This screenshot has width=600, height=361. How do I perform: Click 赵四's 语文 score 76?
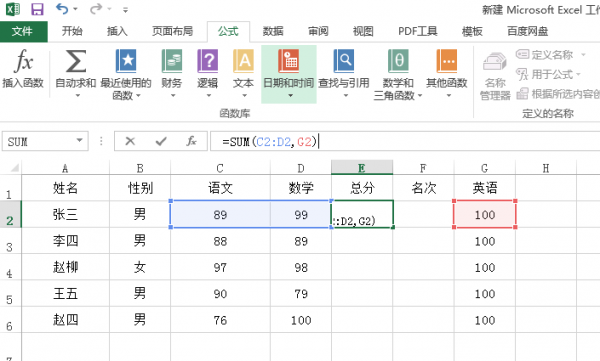220,320
